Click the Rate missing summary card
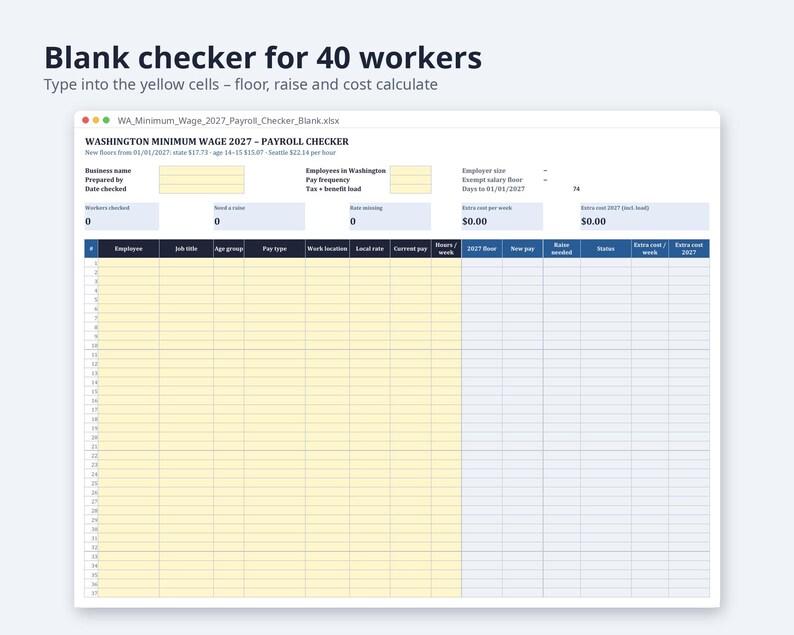 [x=390, y=216]
